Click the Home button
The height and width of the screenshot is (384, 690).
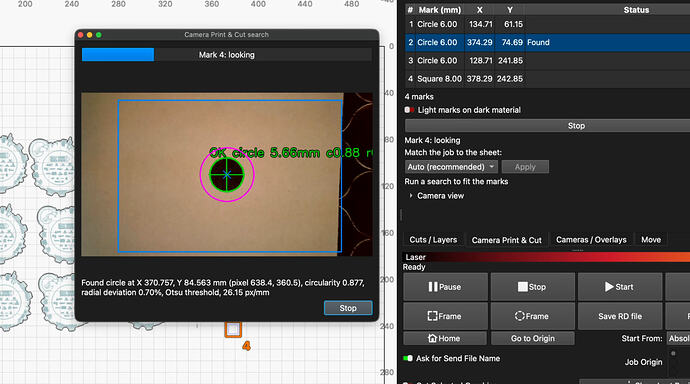445,338
